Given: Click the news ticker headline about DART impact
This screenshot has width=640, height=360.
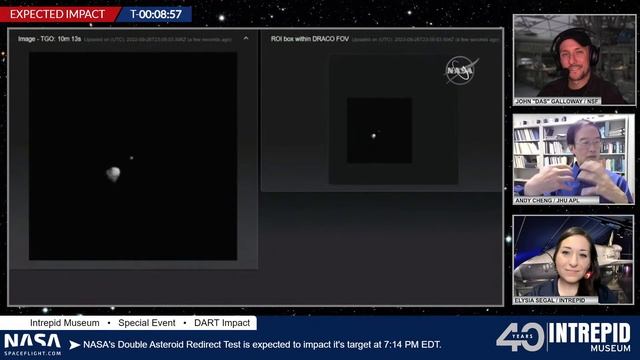Looking at the screenshot, I should click(x=262, y=345).
